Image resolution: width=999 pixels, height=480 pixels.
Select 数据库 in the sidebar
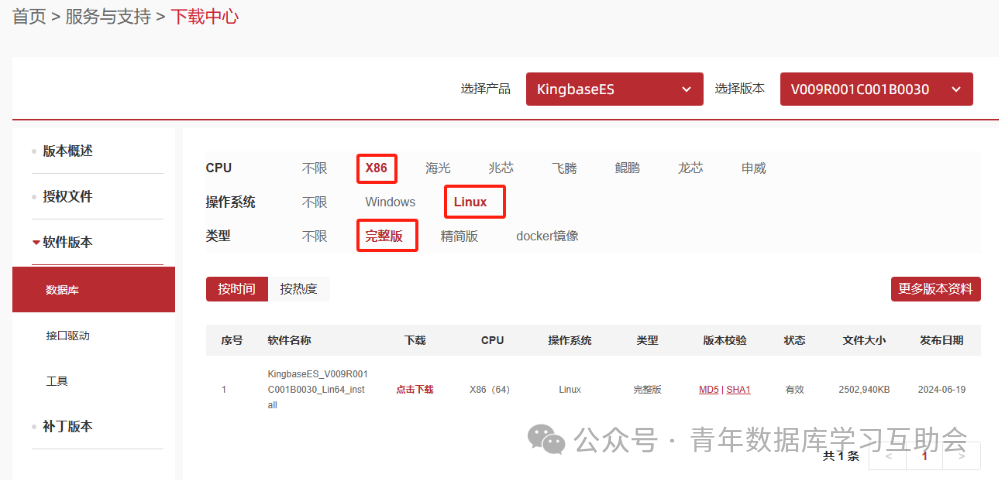pos(93,290)
